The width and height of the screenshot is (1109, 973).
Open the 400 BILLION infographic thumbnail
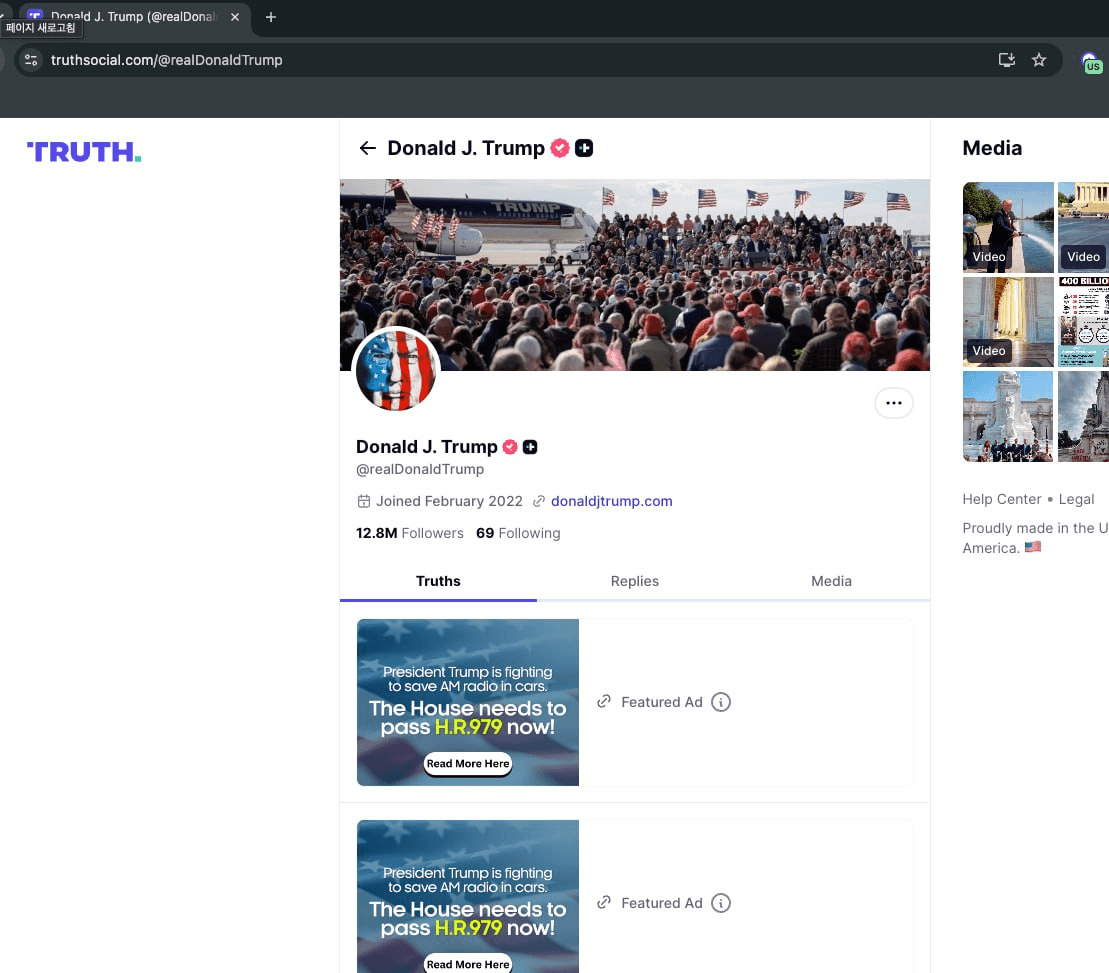tap(1084, 322)
